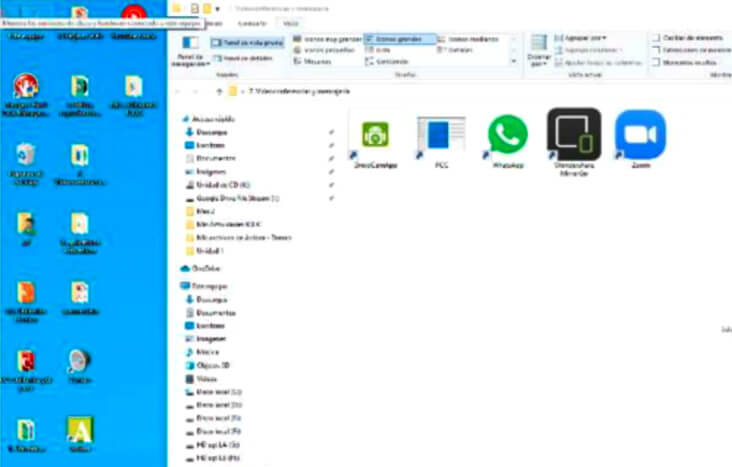Viewport: 732px width, 467px height.
Task: Select the speaker icon on the desktop
Action: pos(79,366)
